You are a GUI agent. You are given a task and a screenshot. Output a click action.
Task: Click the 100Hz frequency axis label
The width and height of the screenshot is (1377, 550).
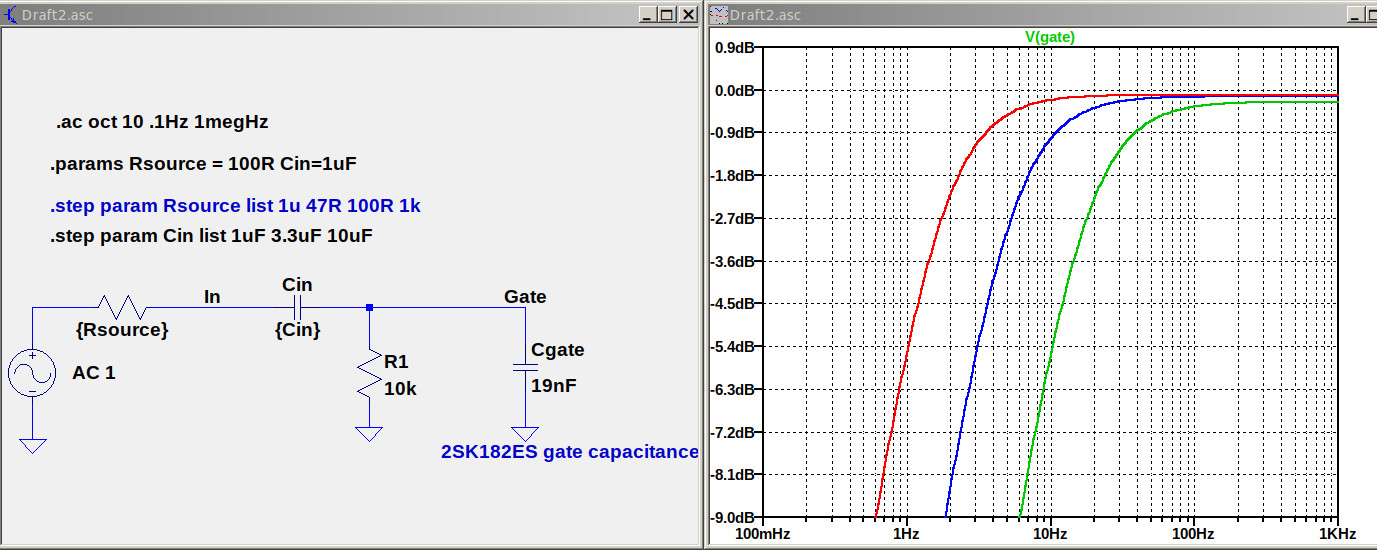click(1194, 535)
